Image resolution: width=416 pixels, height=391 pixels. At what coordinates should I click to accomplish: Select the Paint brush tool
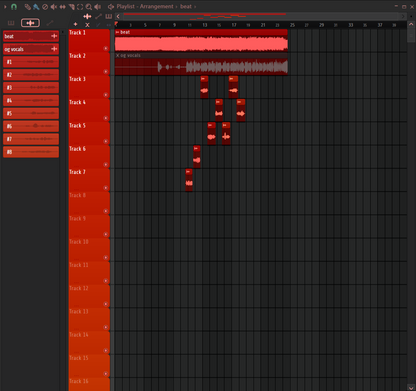(36, 7)
